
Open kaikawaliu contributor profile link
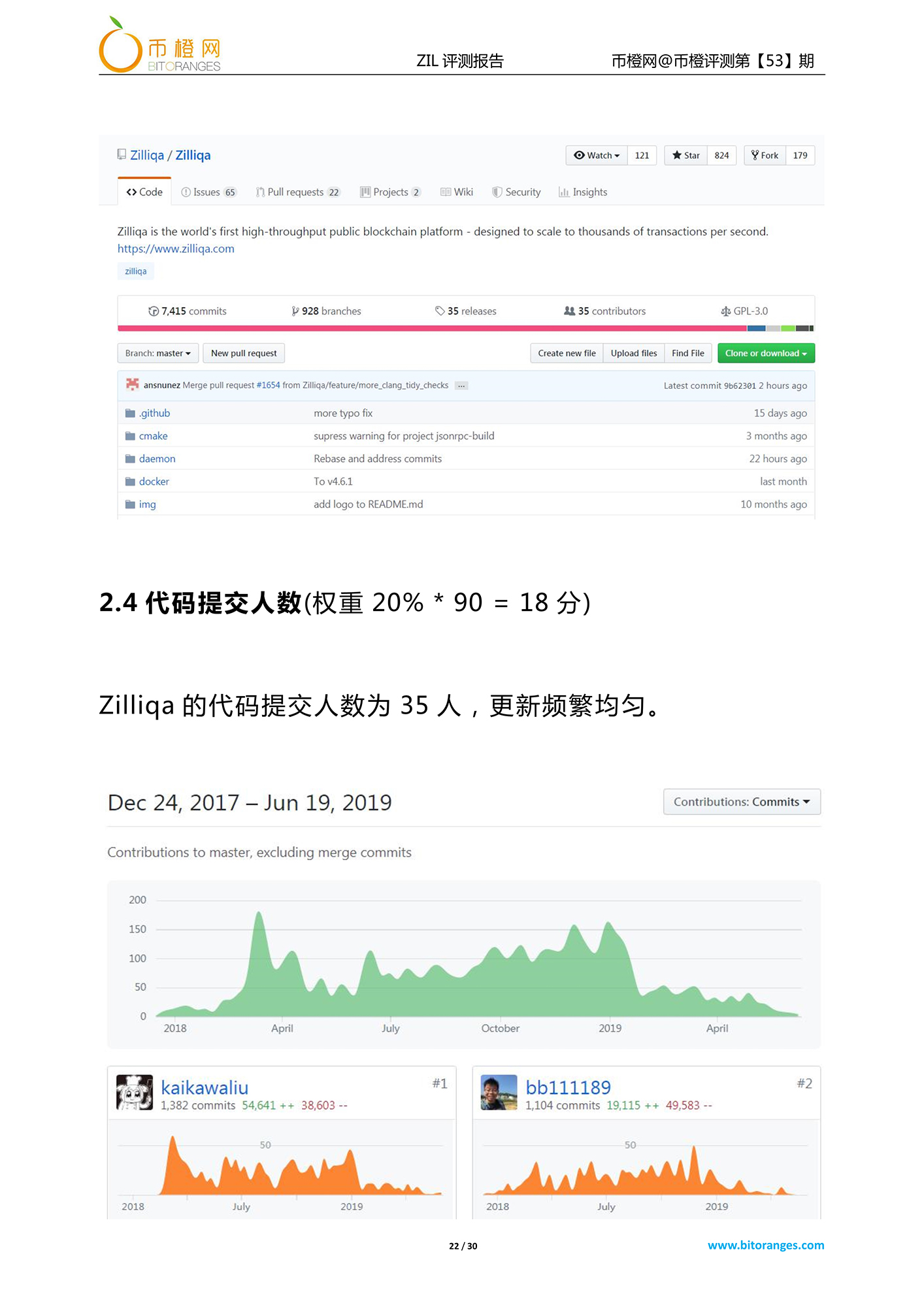(x=205, y=1087)
